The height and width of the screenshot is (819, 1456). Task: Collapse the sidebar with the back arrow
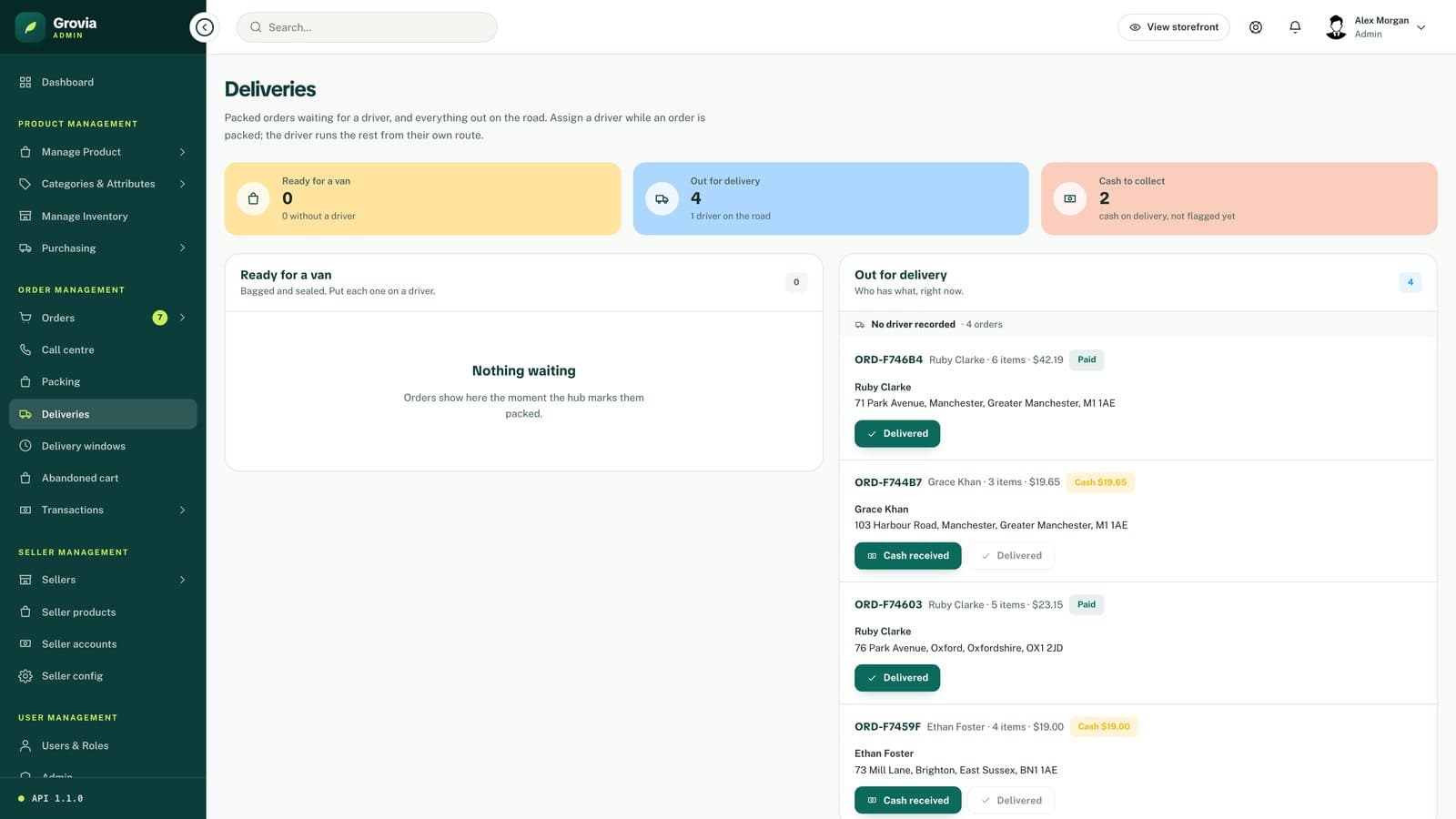[205, 27]
